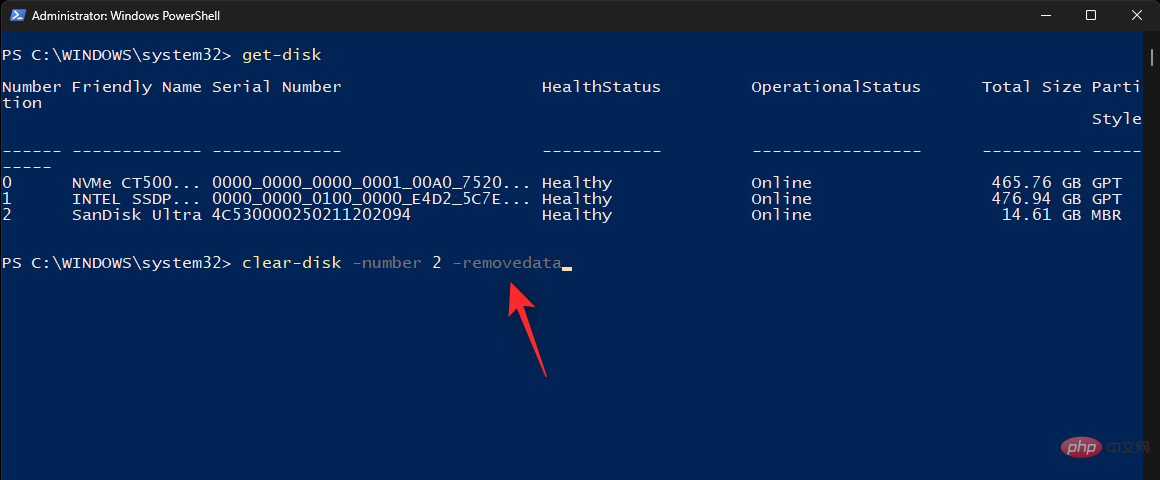Image resolution: width=1160 pixels, height=480 pixels.
Task: Click the 'SanDisk Ultra' disk name
Action: coord(136,215)
